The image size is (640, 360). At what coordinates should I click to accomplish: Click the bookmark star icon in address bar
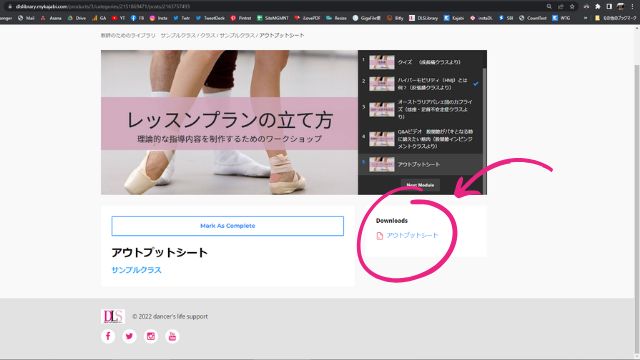point(572,7)
